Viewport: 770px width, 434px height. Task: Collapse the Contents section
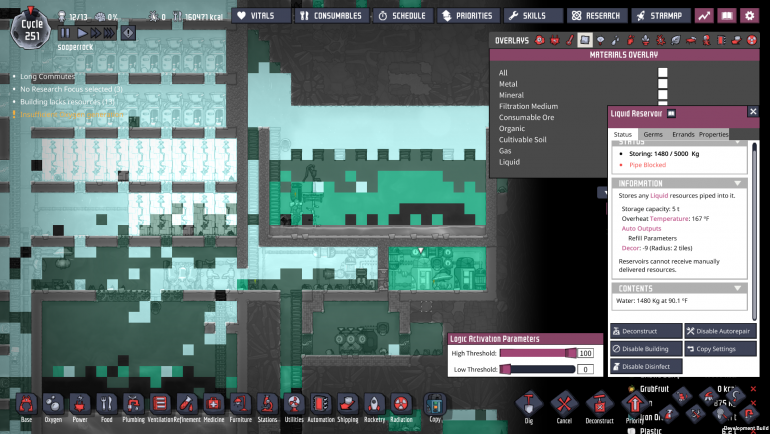[738, 288]
